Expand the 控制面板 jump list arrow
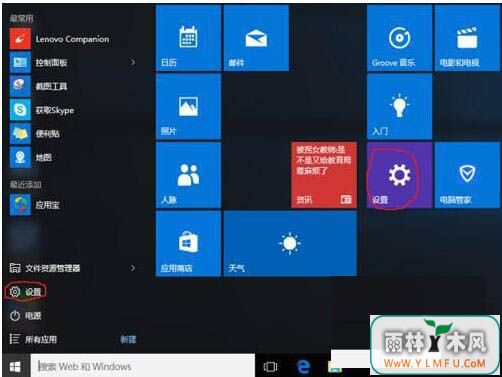 coord(133,62)
